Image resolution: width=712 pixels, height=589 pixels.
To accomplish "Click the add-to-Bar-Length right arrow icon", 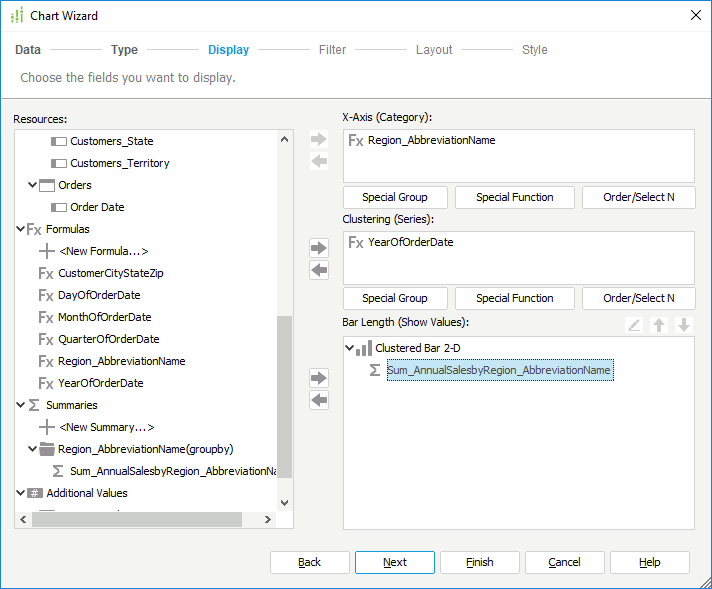I will (x=319, y=378).
